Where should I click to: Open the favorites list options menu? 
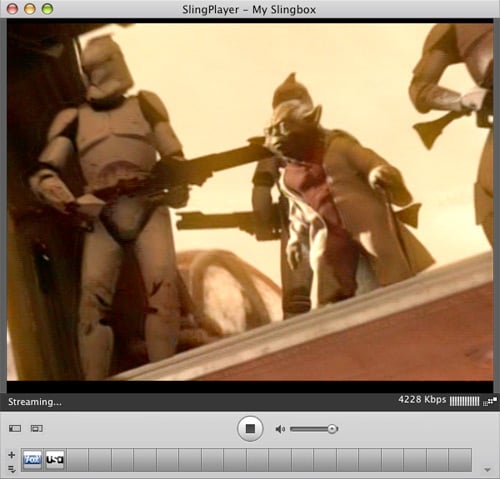click(x=12, y=469)
